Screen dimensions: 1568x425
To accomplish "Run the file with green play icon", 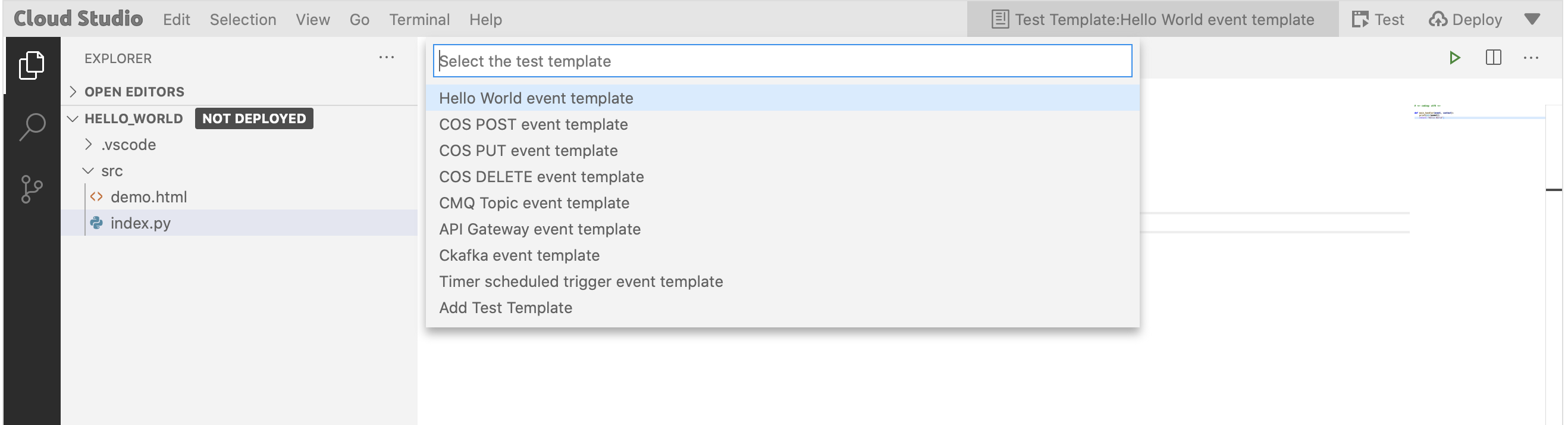I will (x=1454, y=58).
